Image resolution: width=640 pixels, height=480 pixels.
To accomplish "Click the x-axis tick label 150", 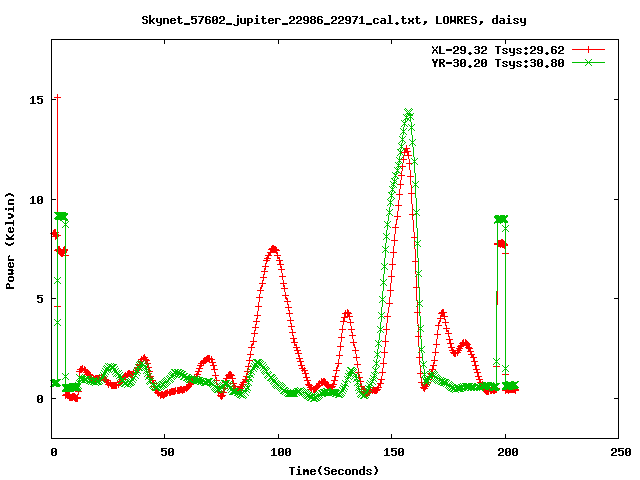I will click(x=392, y=452).
